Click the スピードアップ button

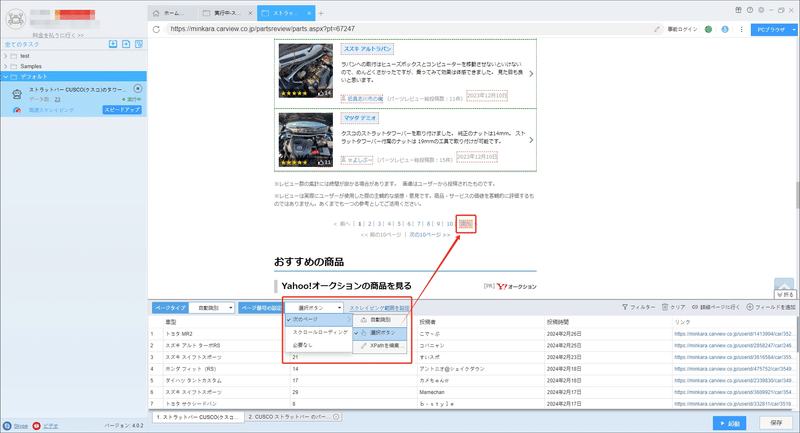[122, 110]
